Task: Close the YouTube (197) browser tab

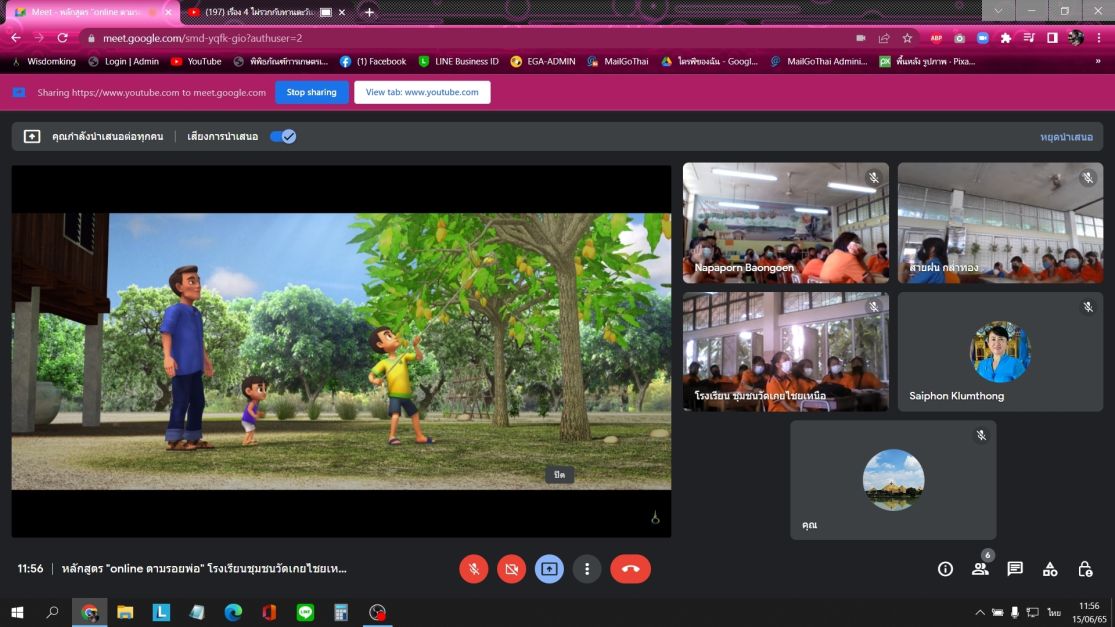Action: click(x=342, y=12)
